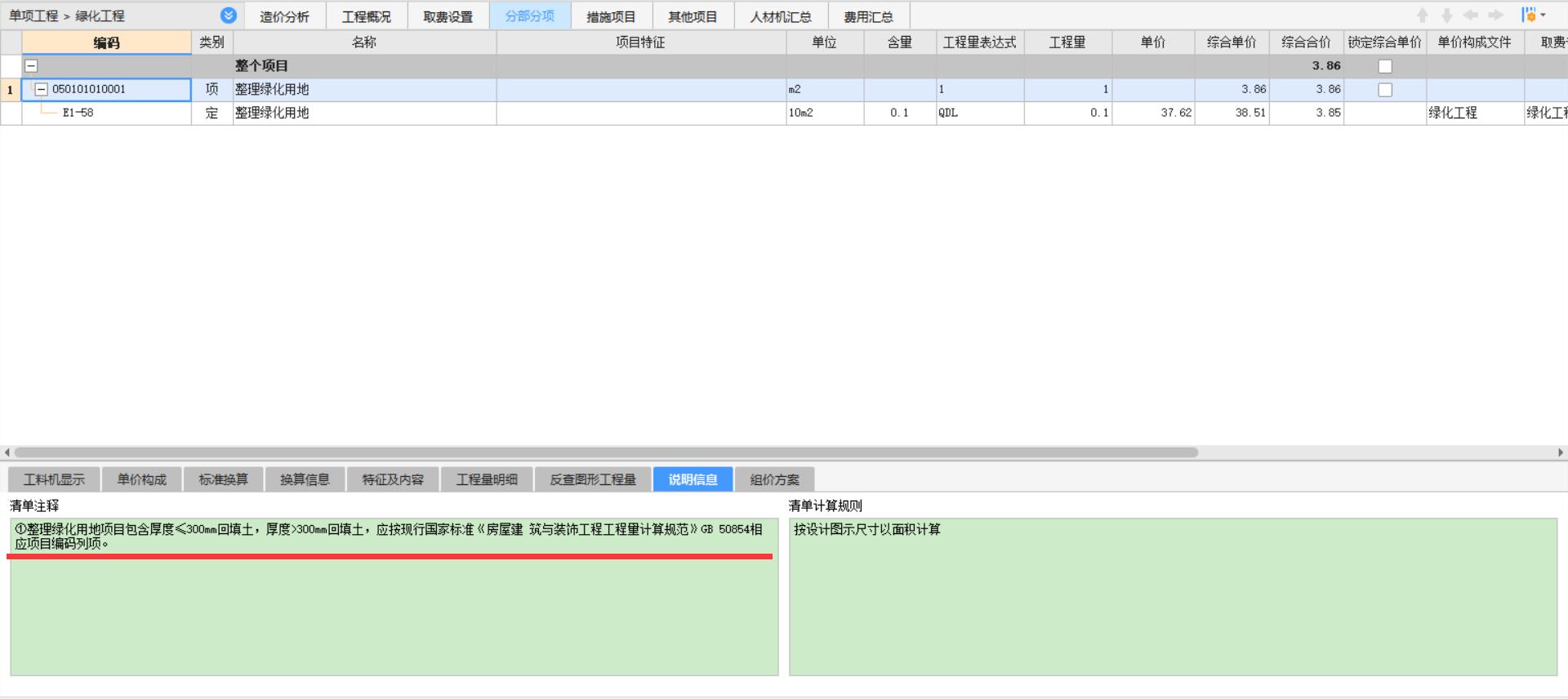Screen dimensions: 1568x699
Task: Collapse the 整个项目 root row
Action: tap(31, 66)
